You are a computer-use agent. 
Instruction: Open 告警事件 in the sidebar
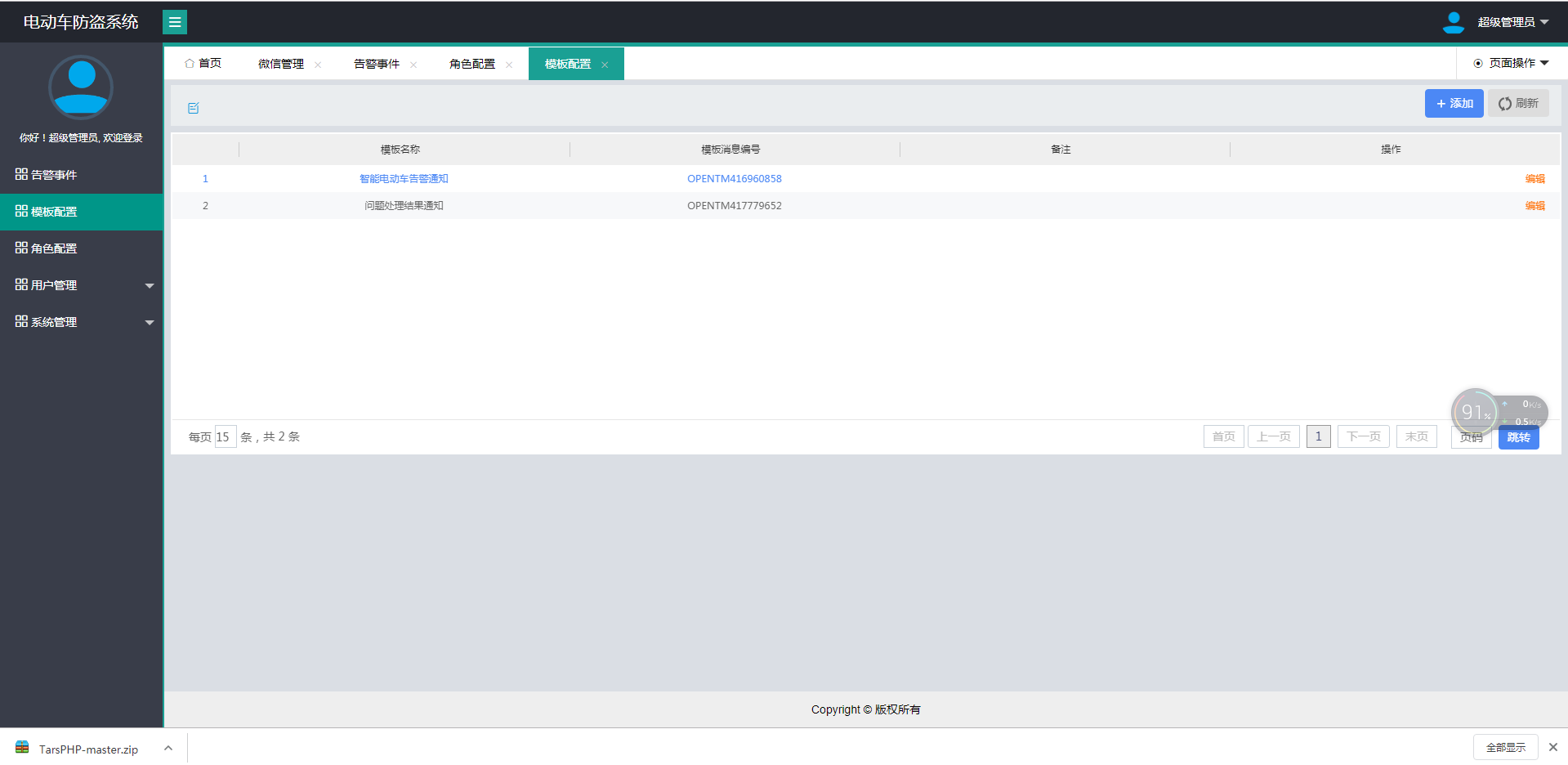coord(82,175)
